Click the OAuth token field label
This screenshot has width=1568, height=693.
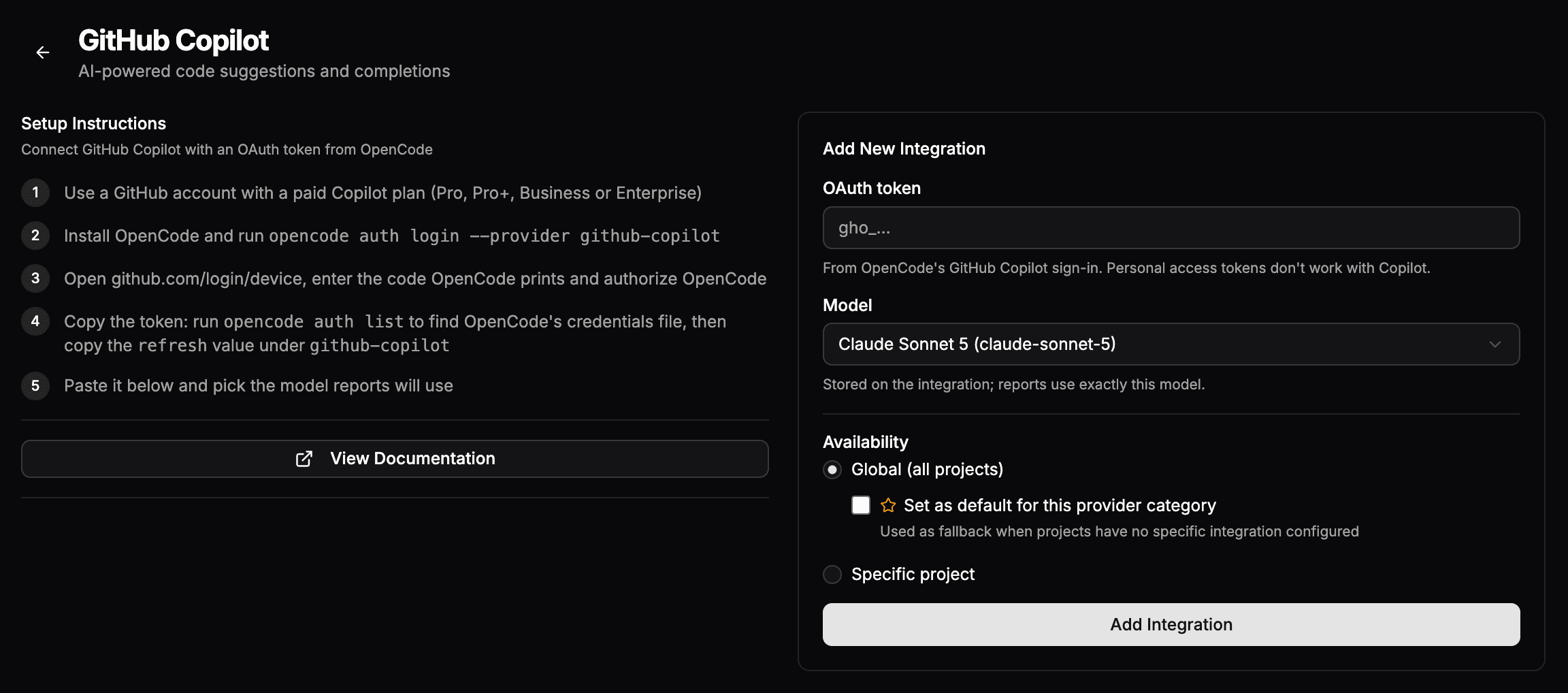tap(872, 188)
